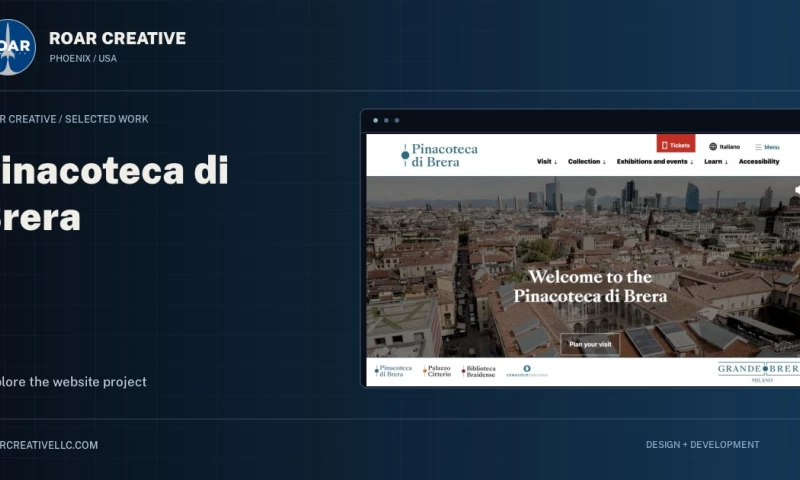
Task: Click the Pinacoteca di Brera footer logo
Action: coord(393,371)
